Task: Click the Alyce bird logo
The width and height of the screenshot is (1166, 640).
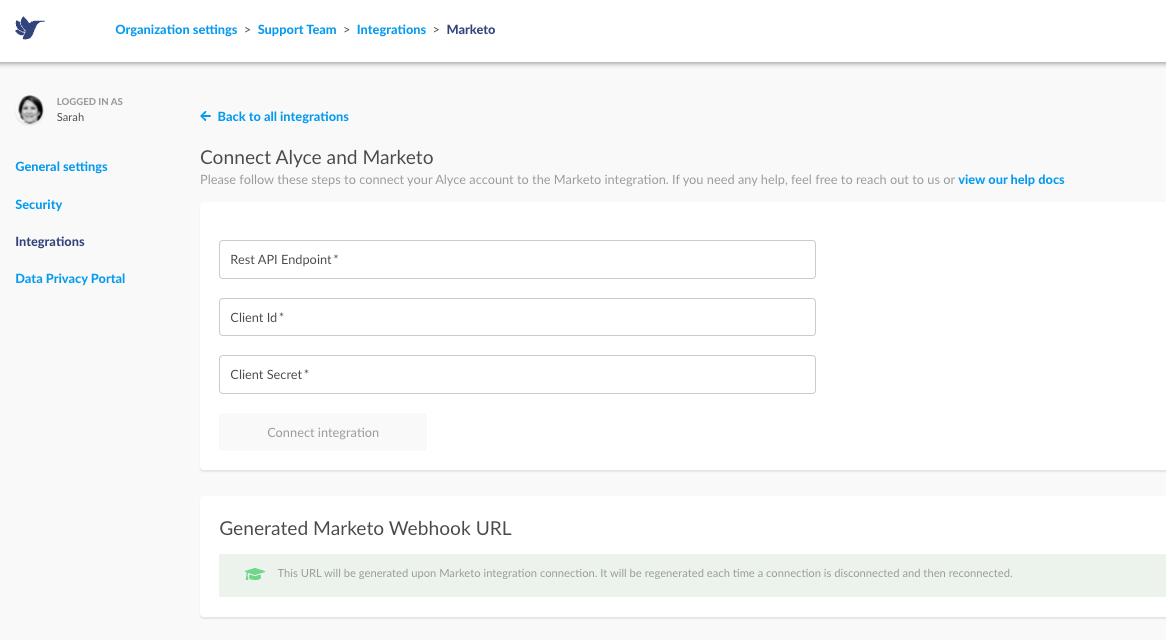Action: coord(30,28)
